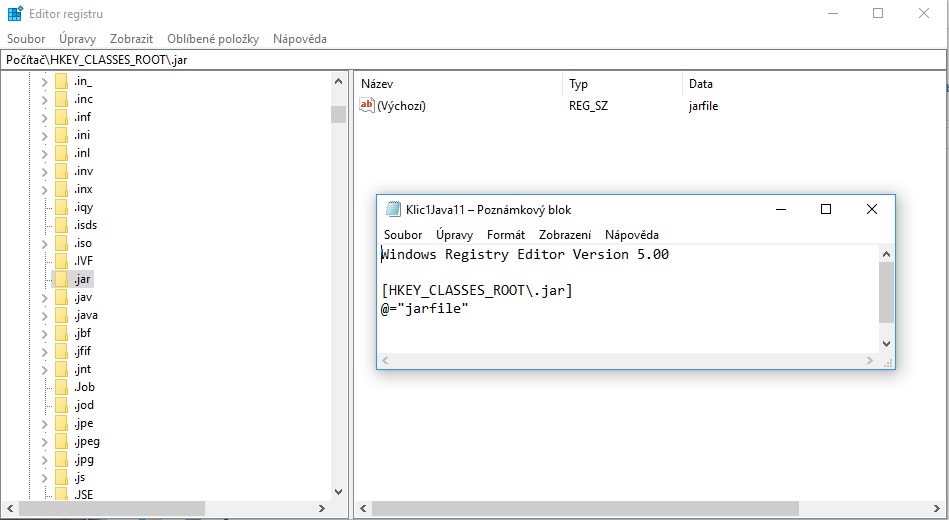This screenshot has height=520, width=949.
Task: Expand the .ini registry key
Action: pyautogui.click(x=44, y=136)
